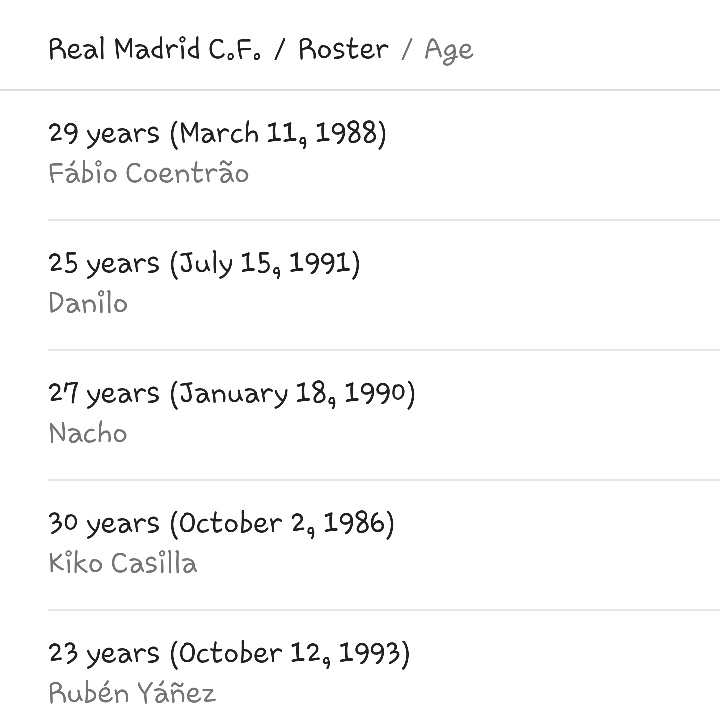Open Rubén Yáñez player entry
The image size is (720, 724).
click(132, 693)
